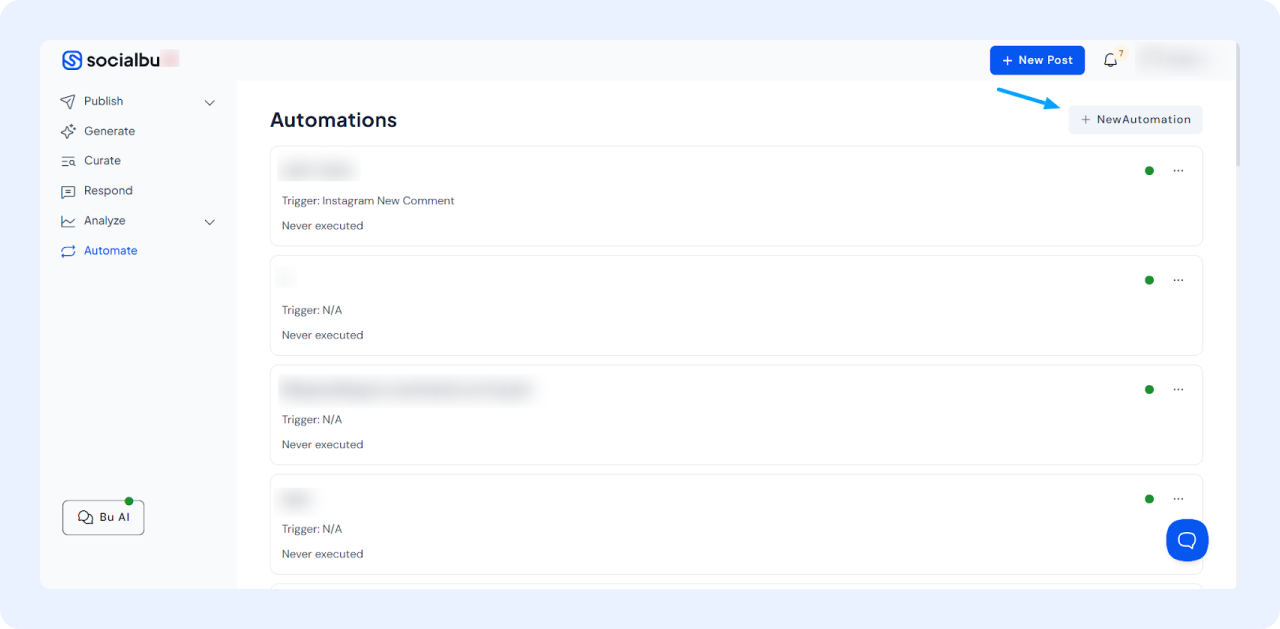1280x629 pixels.
Task: Create a New Automation
Action: point(1135,119)
